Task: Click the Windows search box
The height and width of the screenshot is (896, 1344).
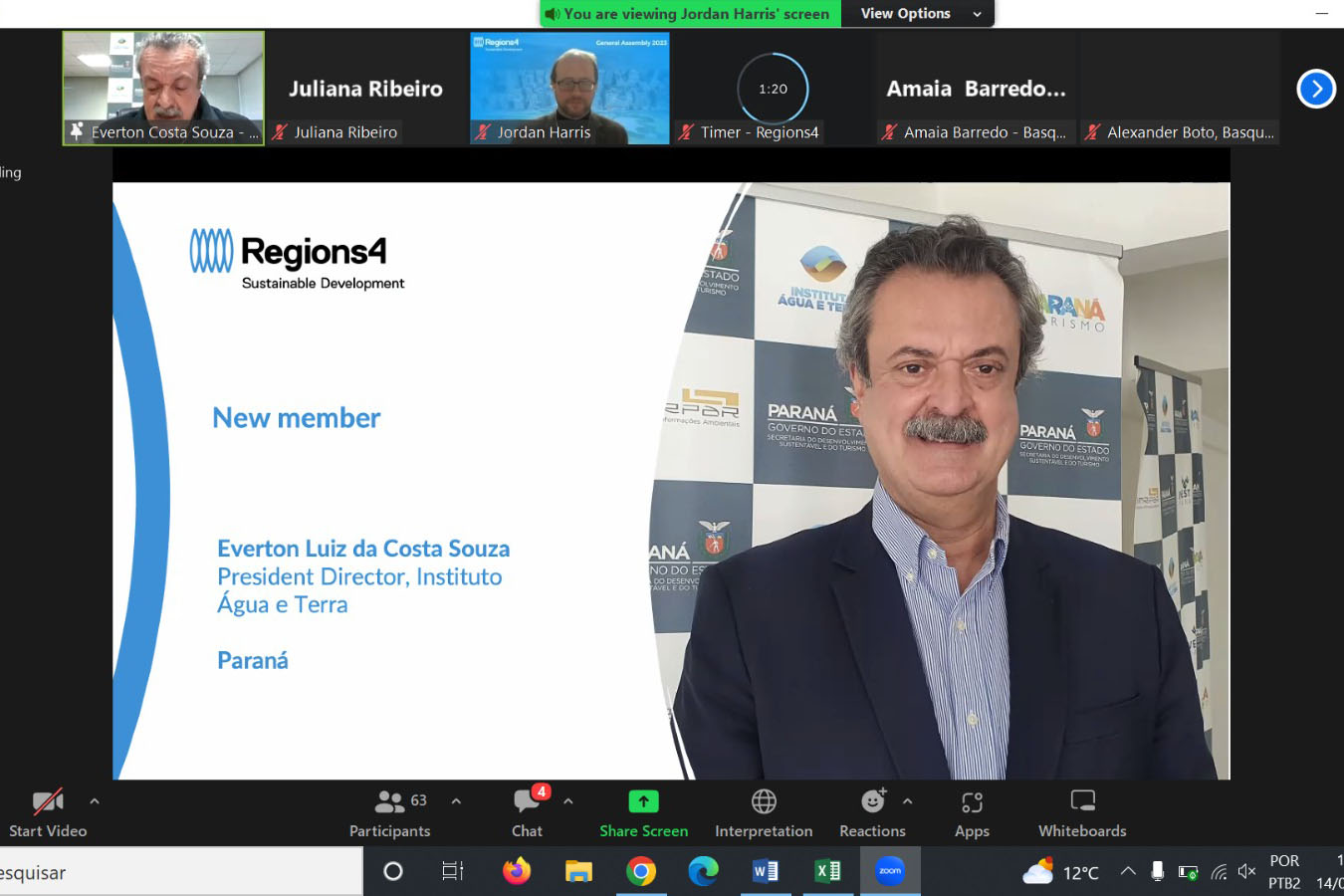Action: click(x=181, y=872)
